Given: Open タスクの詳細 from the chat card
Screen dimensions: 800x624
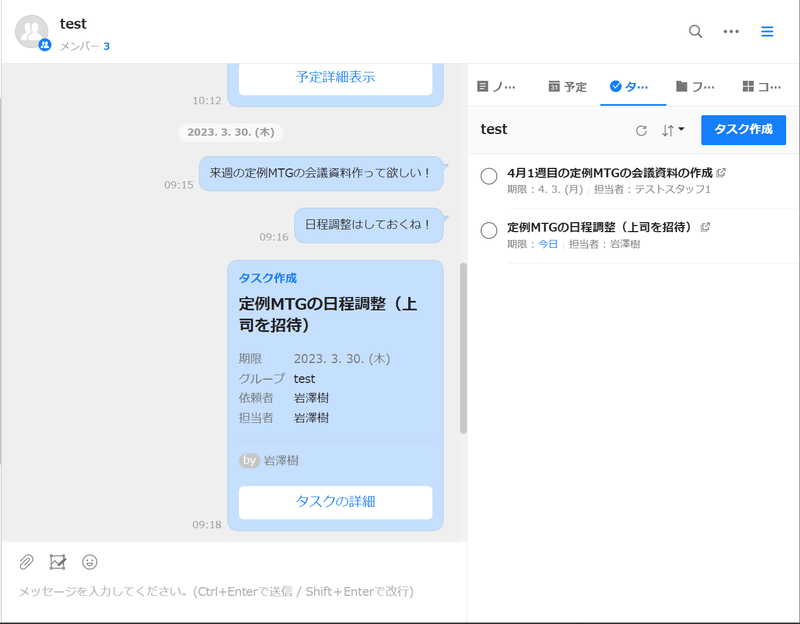Looking at the screenshot, I should 335,503.
